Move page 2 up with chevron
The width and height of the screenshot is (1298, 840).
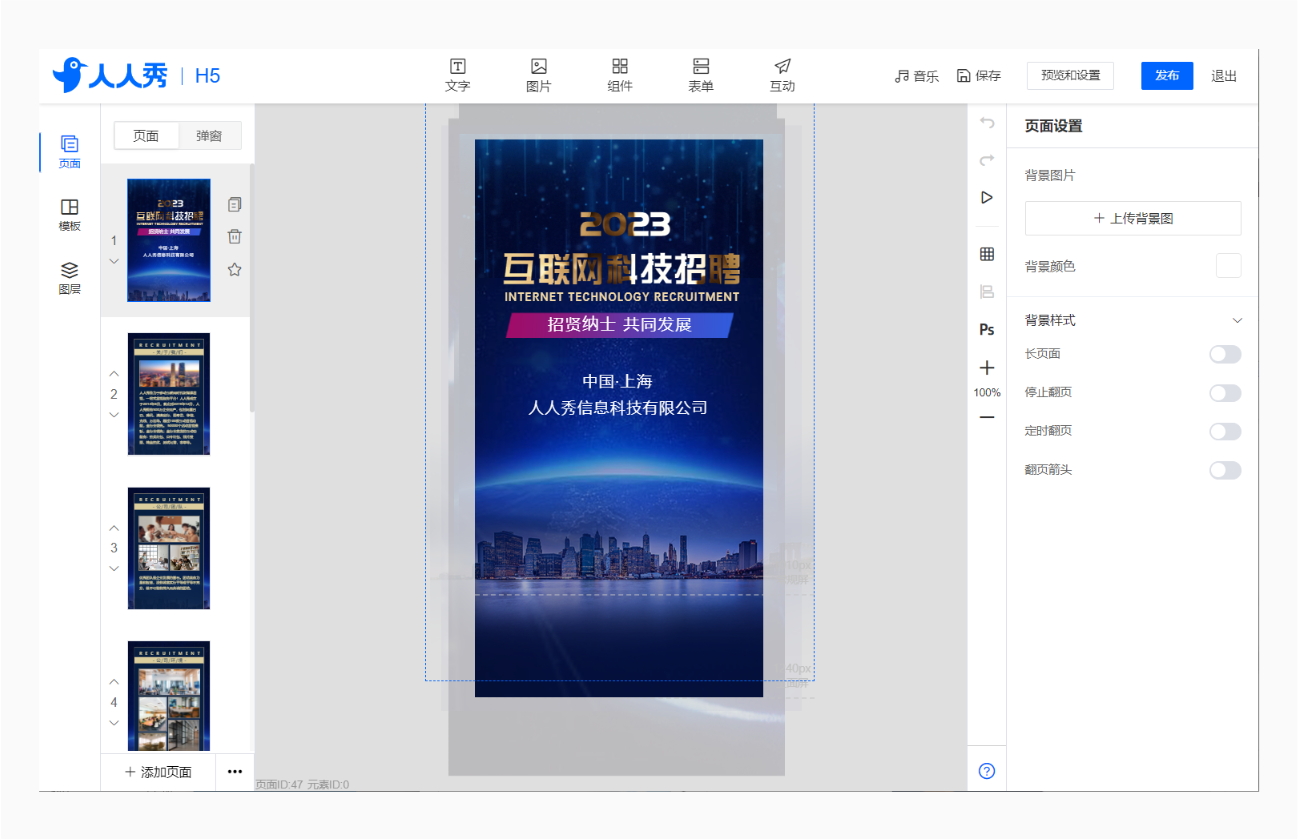(114, 374)
